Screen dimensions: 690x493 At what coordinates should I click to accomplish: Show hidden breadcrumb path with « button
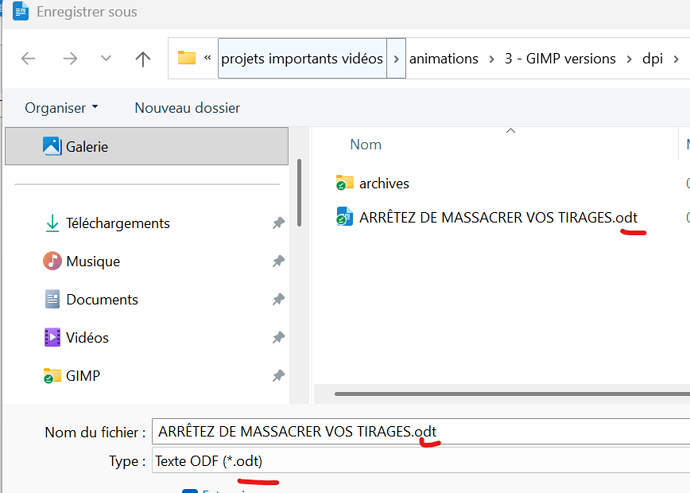(x=207, y=58)
